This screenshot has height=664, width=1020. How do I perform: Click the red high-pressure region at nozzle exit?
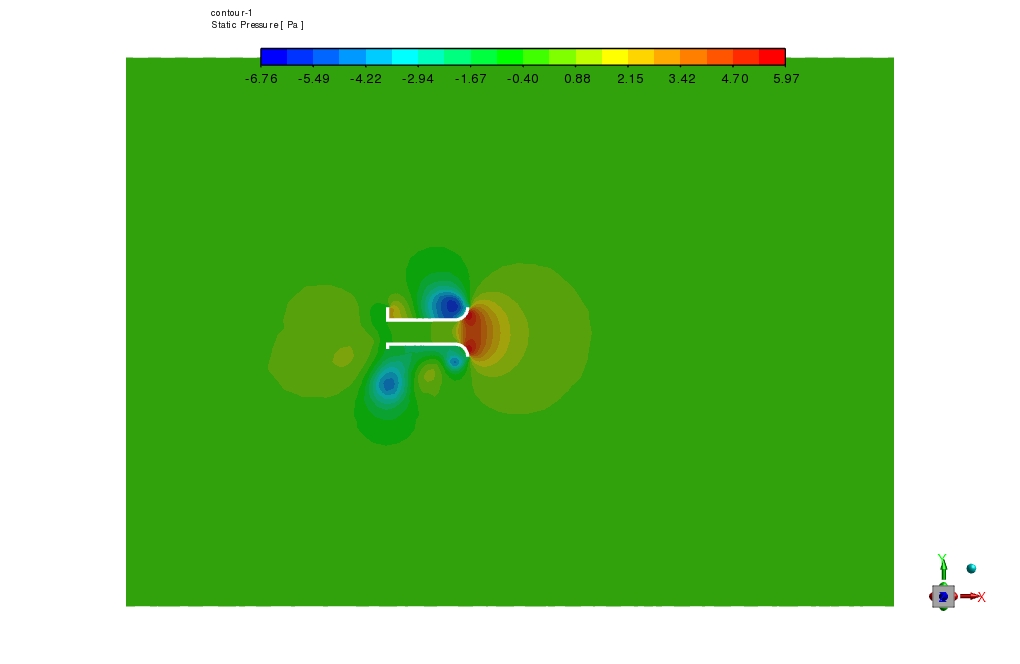pos(472,332)
